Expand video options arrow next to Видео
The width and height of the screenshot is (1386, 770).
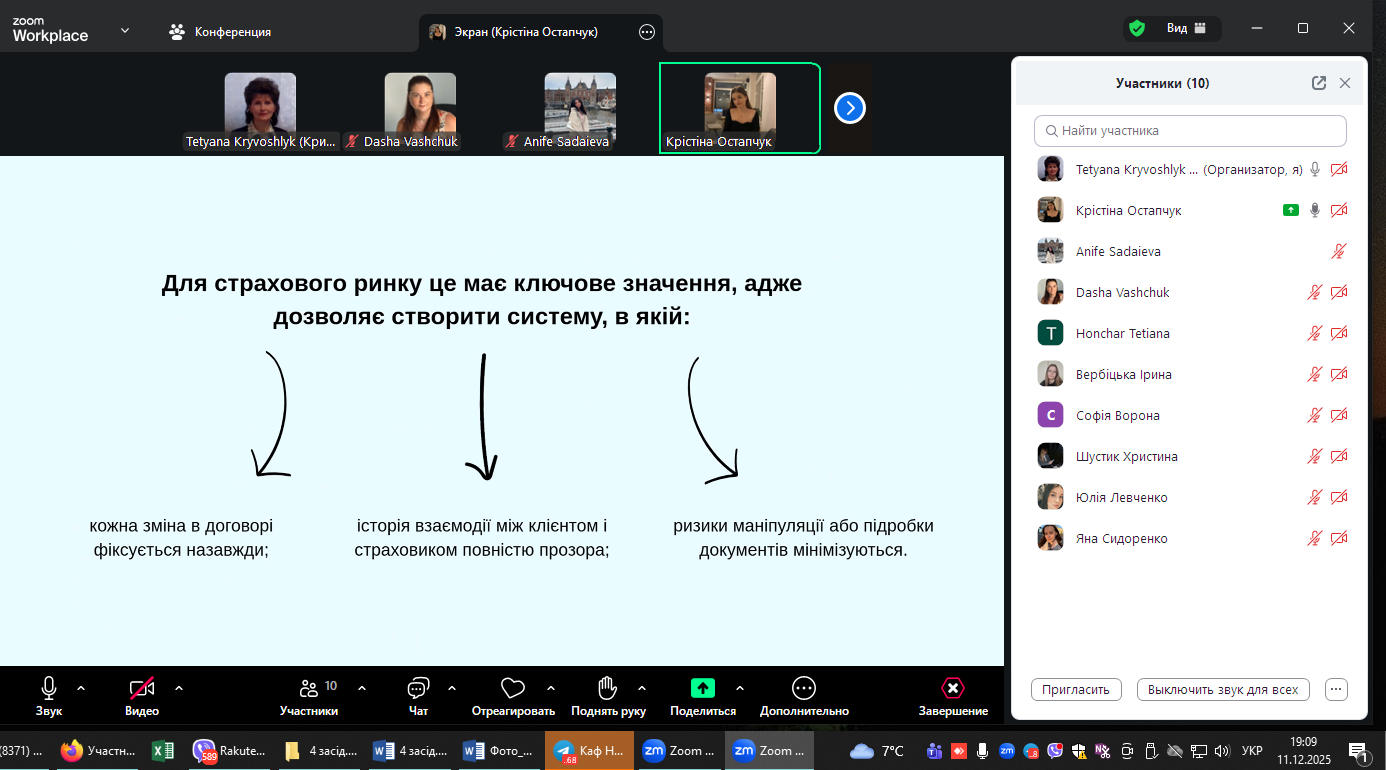pos(179,688)
